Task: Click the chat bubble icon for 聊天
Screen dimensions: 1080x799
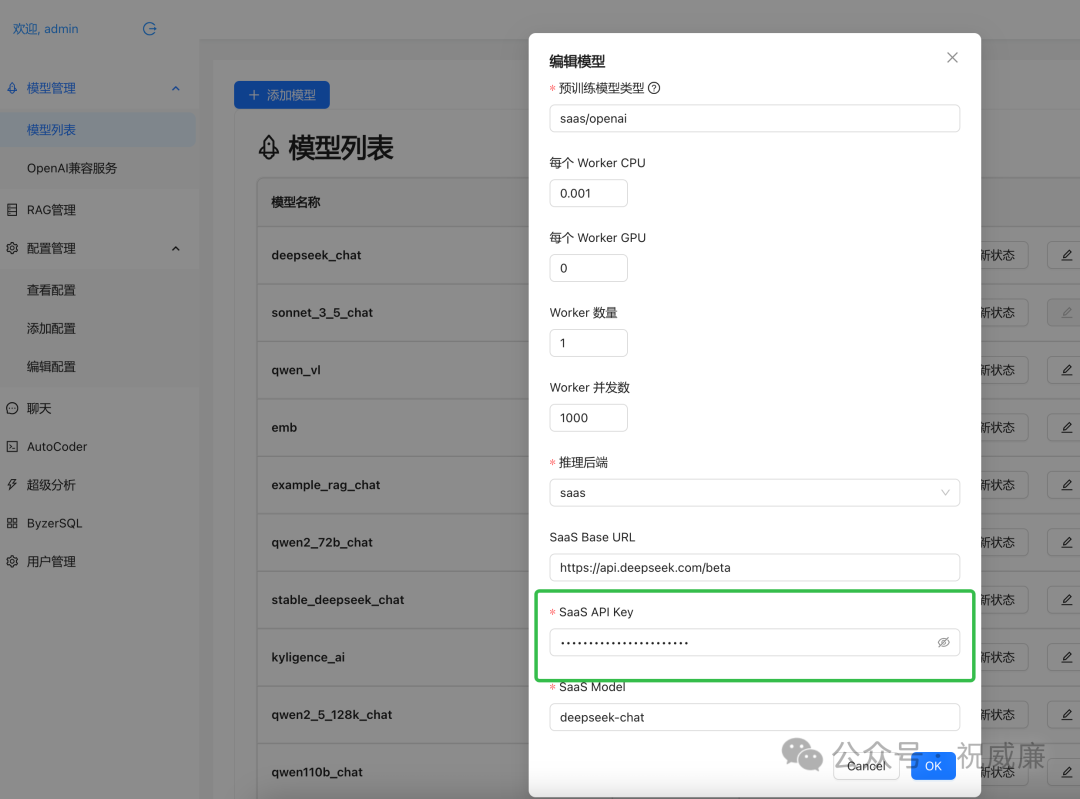Action: pyautogui.click(x=12, y=408)
